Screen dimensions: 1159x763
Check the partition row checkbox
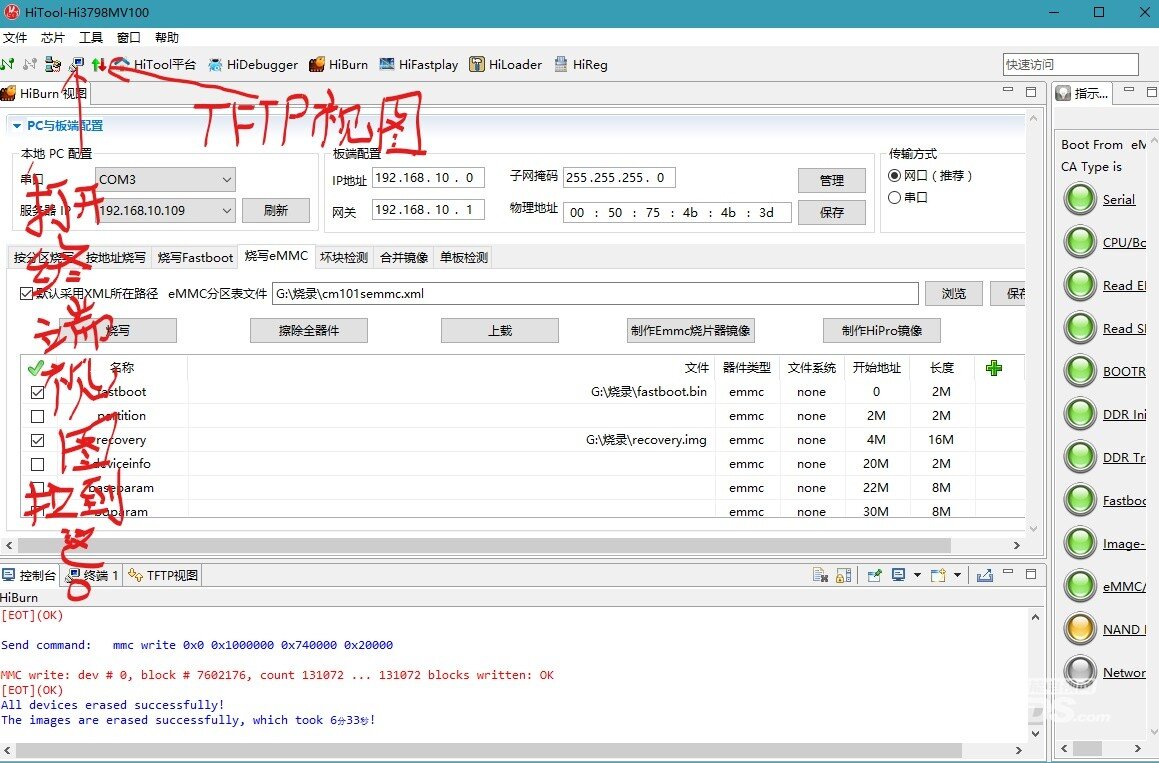pos(38,416)
